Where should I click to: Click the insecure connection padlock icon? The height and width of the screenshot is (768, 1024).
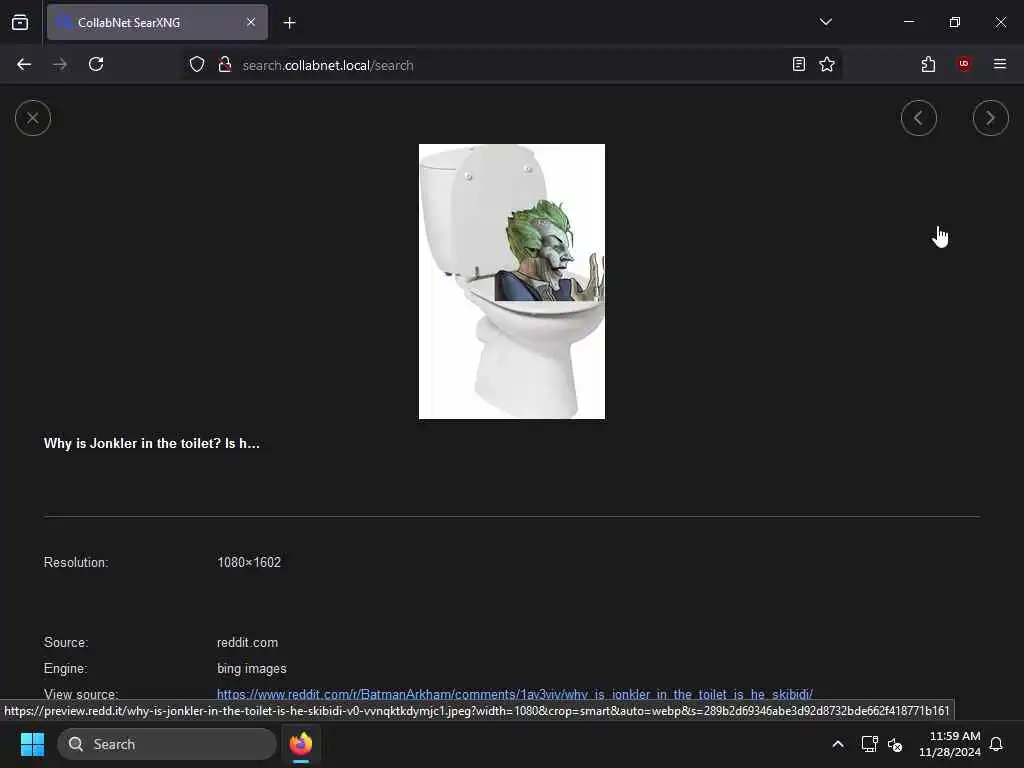coord(225,65)
